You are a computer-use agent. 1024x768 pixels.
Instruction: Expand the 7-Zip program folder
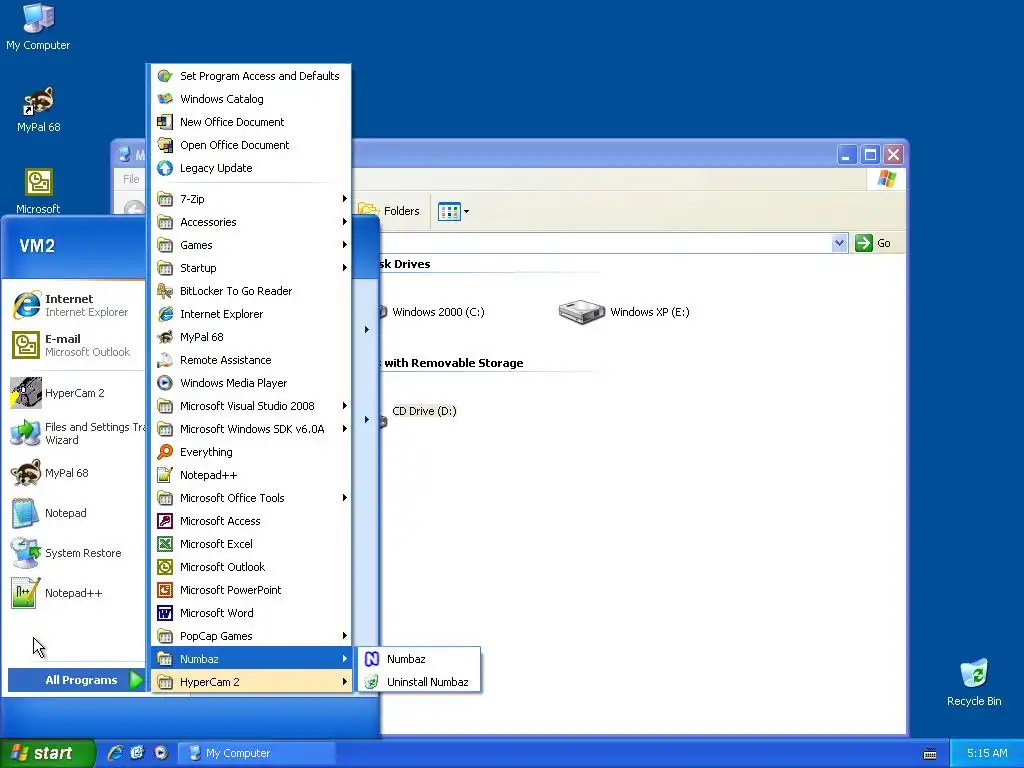[x=251, y=199]
